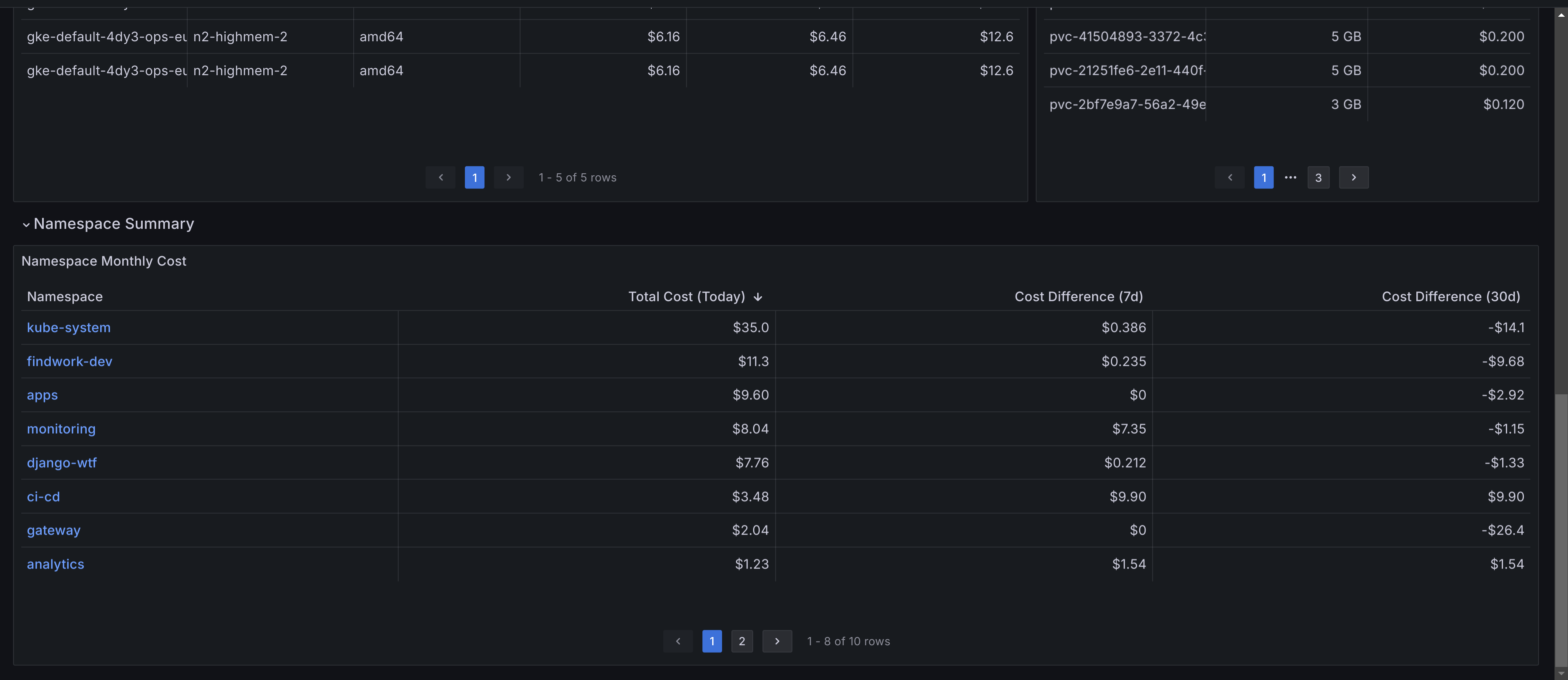Screen dimensions: 1568x680
Task: Click previous page arrow in namespace table
Action: 677,641
